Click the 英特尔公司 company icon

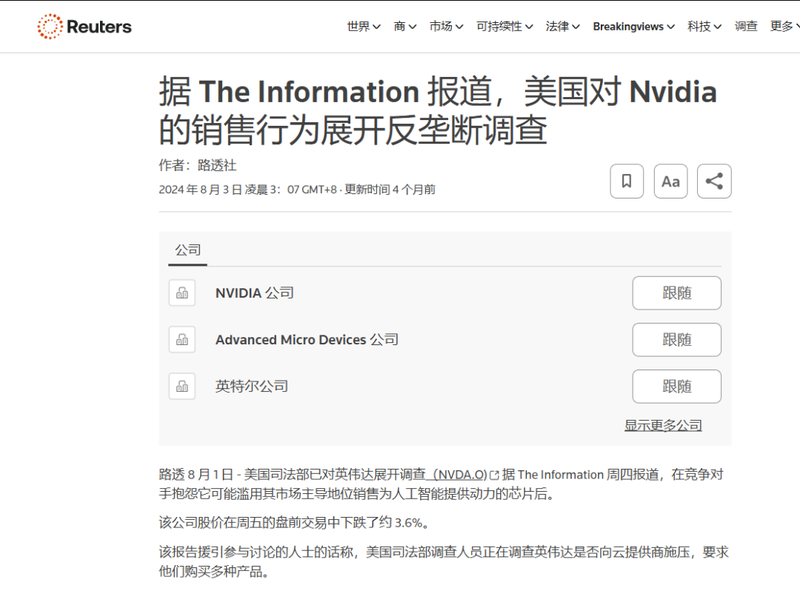[x=182, y=386]
